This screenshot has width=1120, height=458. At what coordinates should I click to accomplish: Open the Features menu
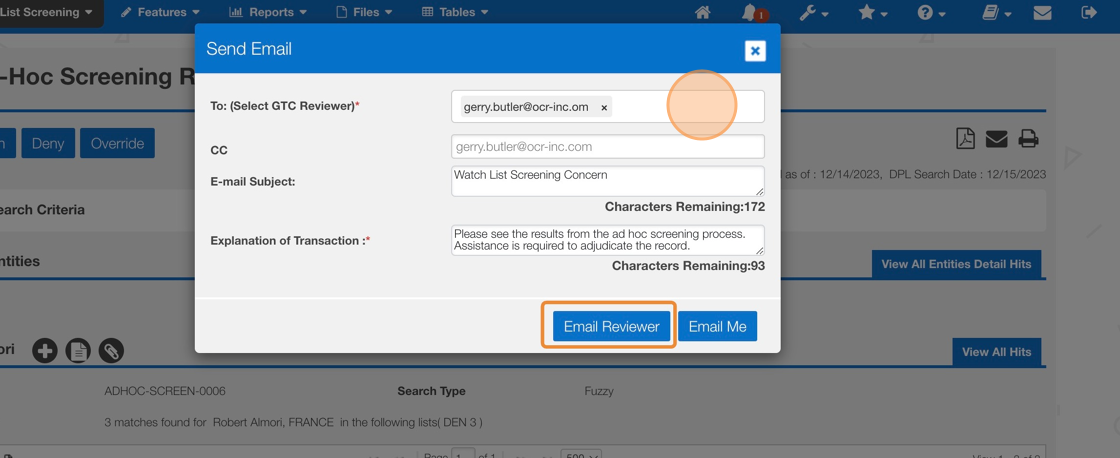tap(160, 12)
